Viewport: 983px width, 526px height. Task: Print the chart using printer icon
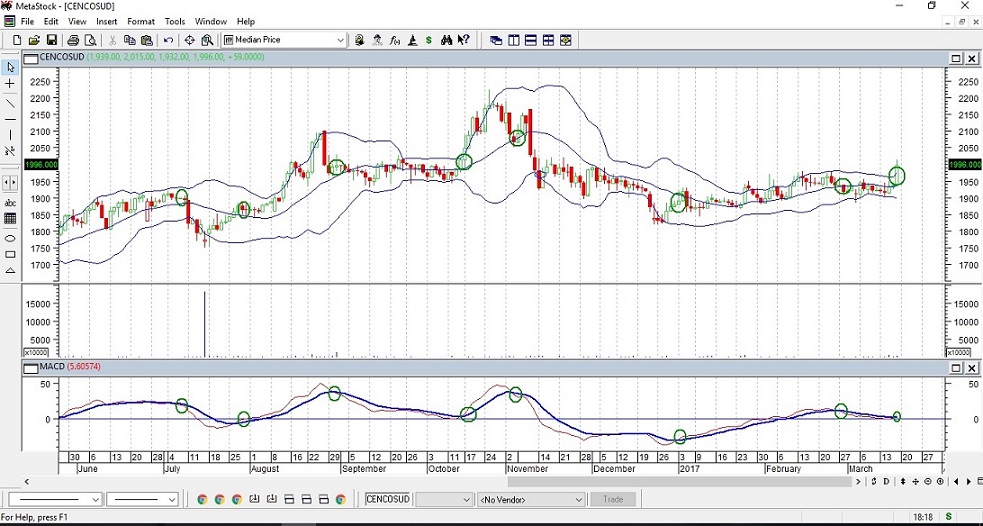73,40
